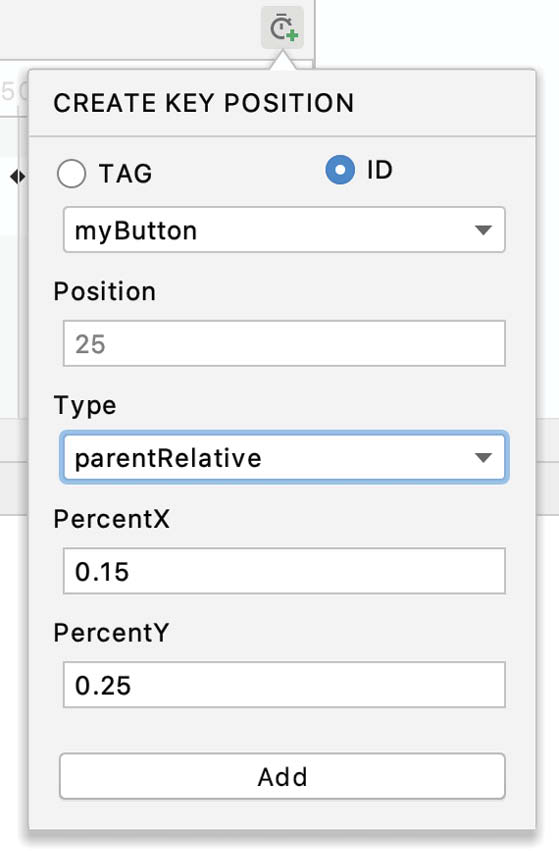Click the PercentX field with 0.15
The width and height of the screenshot is (559, 851).
point(284,571)
